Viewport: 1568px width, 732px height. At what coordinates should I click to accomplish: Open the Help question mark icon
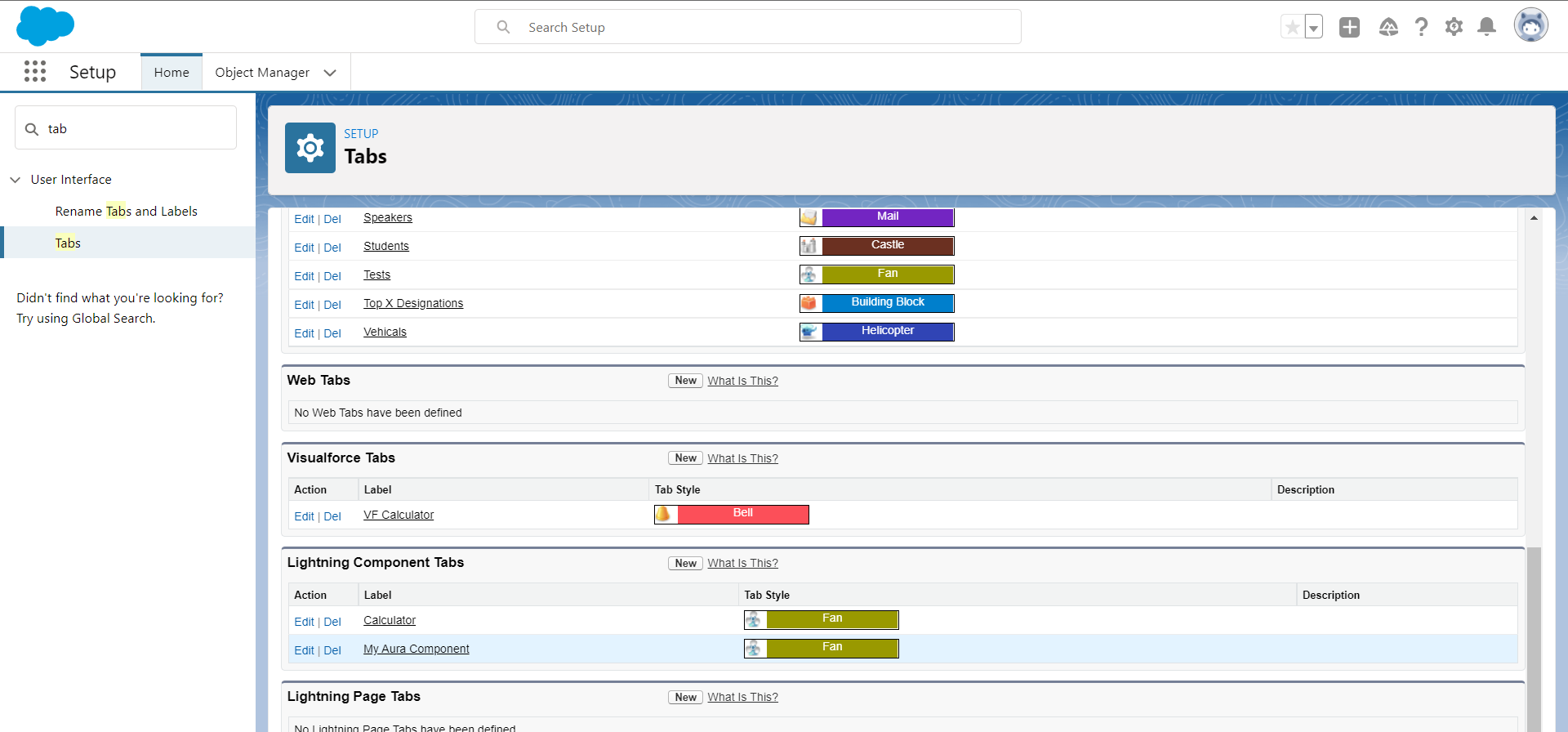click(x=1421, y=28)
